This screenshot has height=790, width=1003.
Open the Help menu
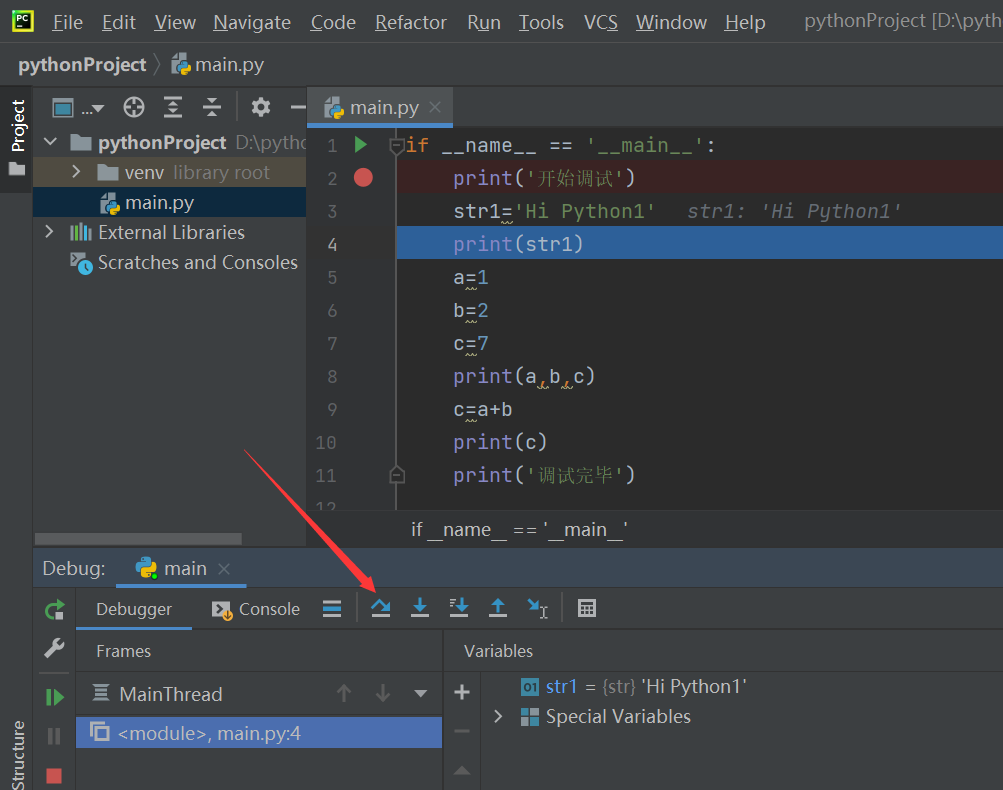[745, 22]
